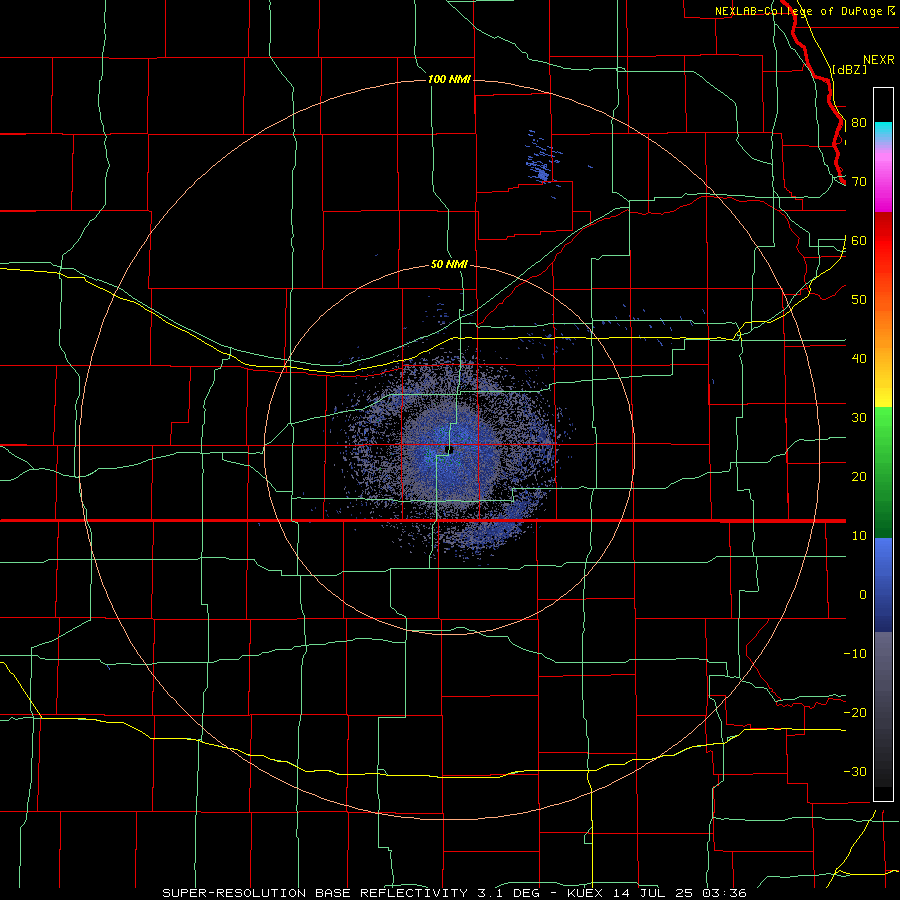Click the yellow segment of the color bar

click(x=883, y=395)
